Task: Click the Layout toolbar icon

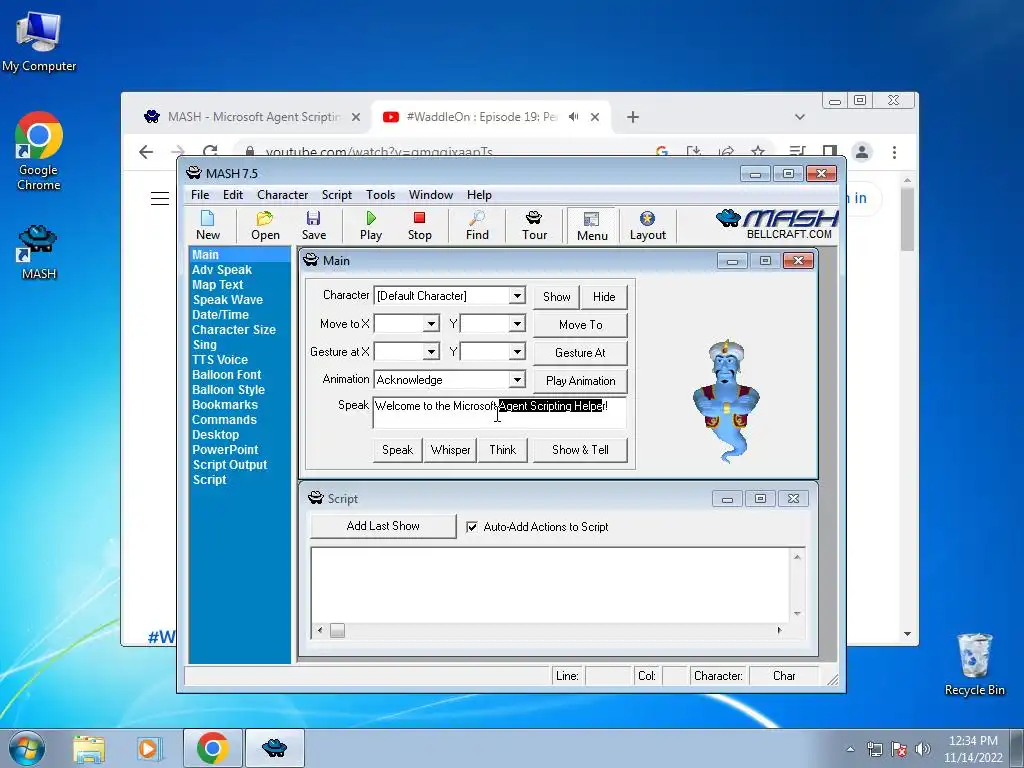Action: click(x=647, y=225)
